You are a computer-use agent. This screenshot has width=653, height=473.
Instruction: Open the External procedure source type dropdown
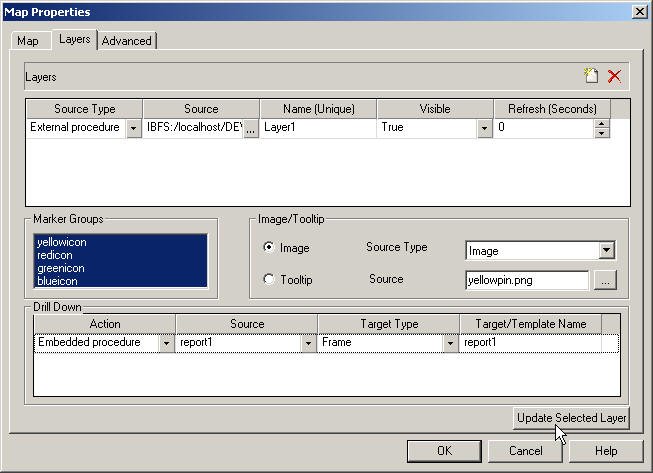133,128
